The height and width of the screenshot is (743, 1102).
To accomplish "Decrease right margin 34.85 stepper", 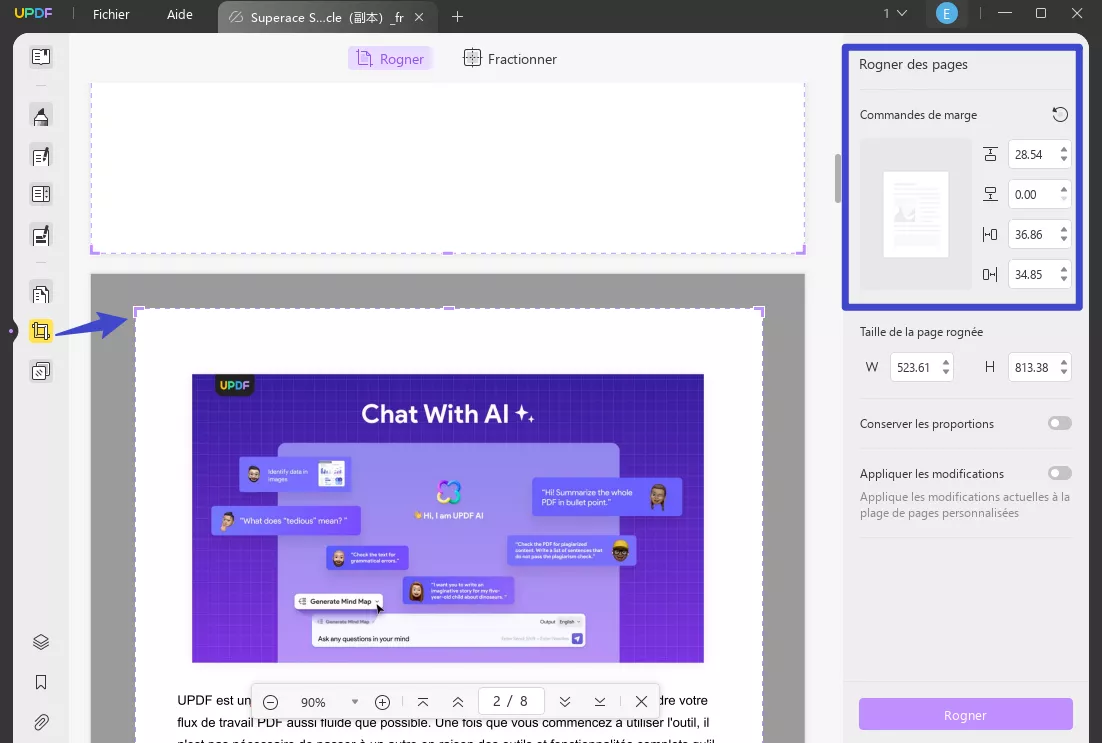I will pyautogui.click(x=1063, y=279).
